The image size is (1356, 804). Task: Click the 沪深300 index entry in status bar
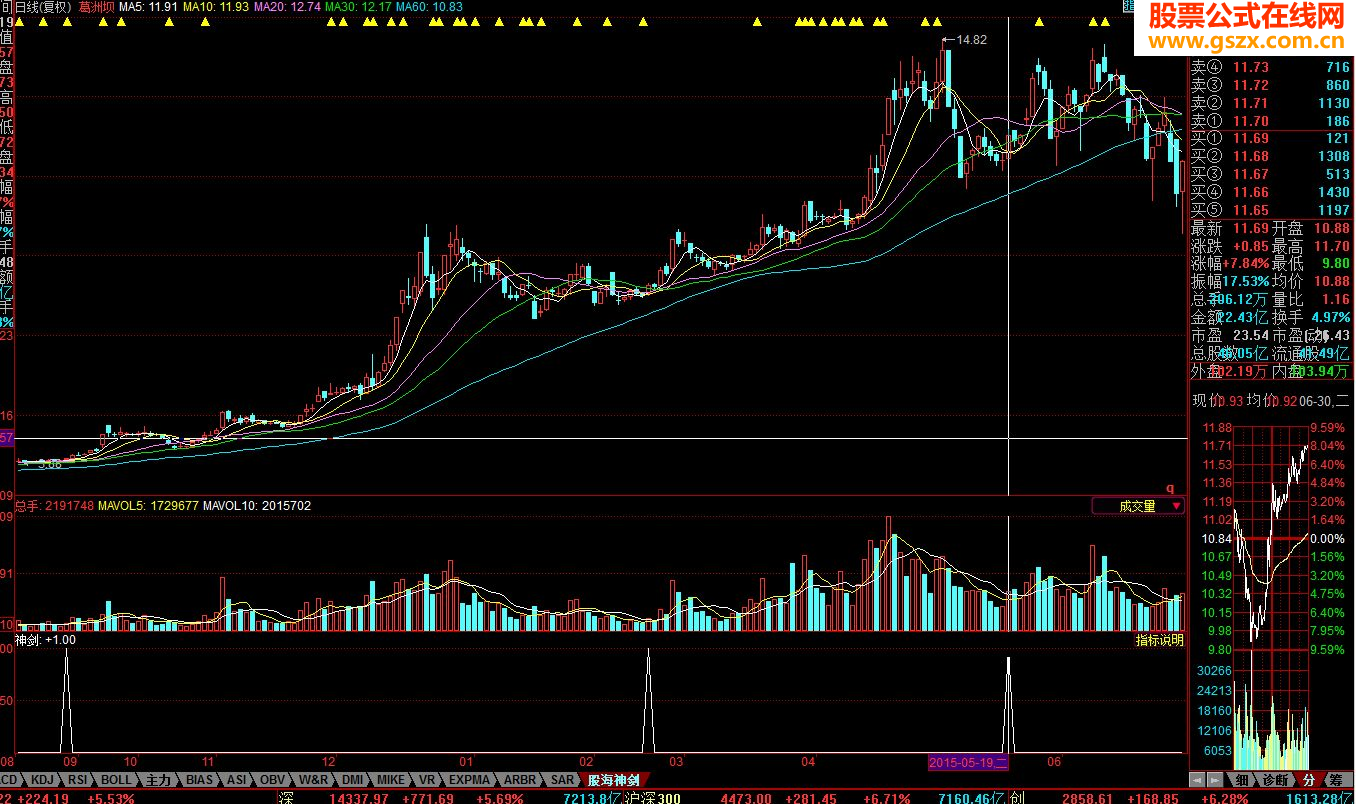pos(652,798)
